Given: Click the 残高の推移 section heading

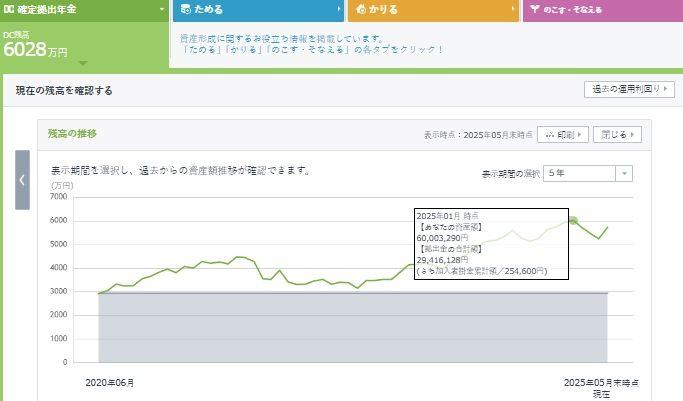Looking at the screenshot, I should tap(73, 133).
